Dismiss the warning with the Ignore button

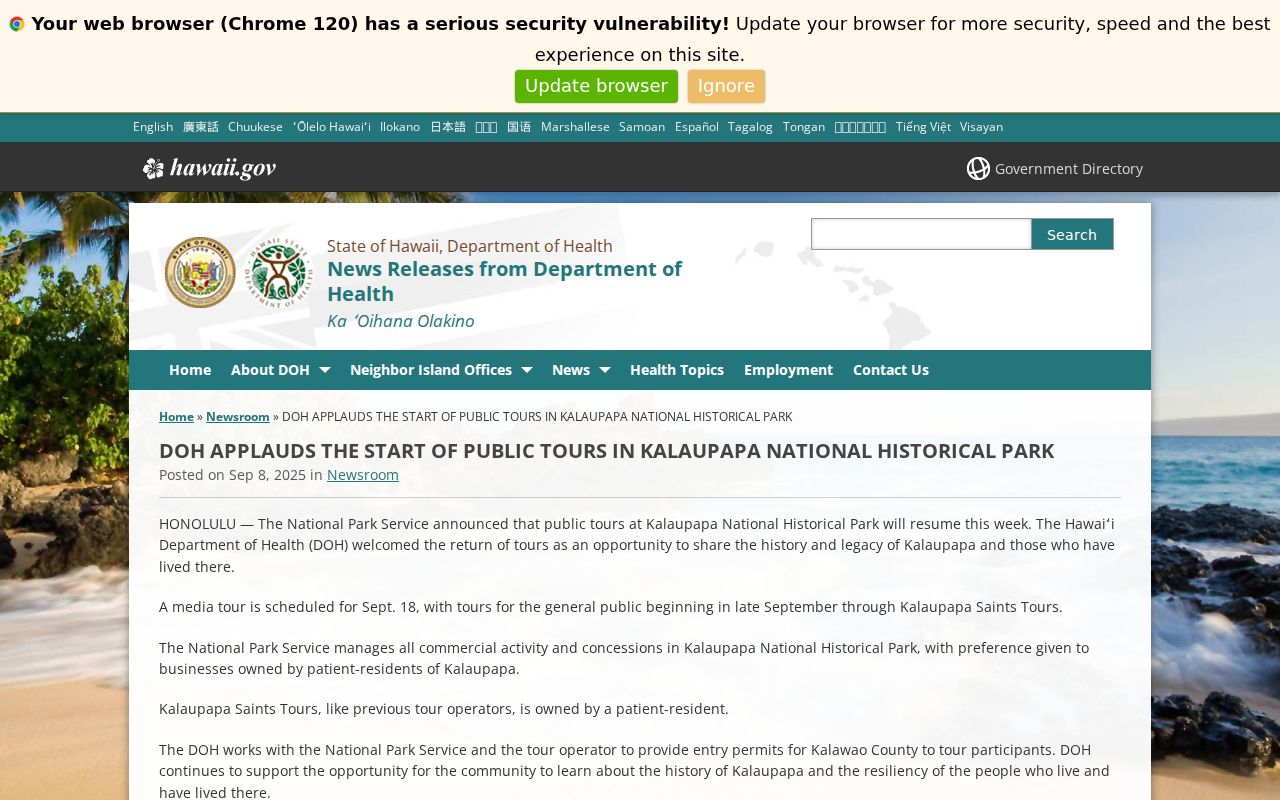click(726, 86)
